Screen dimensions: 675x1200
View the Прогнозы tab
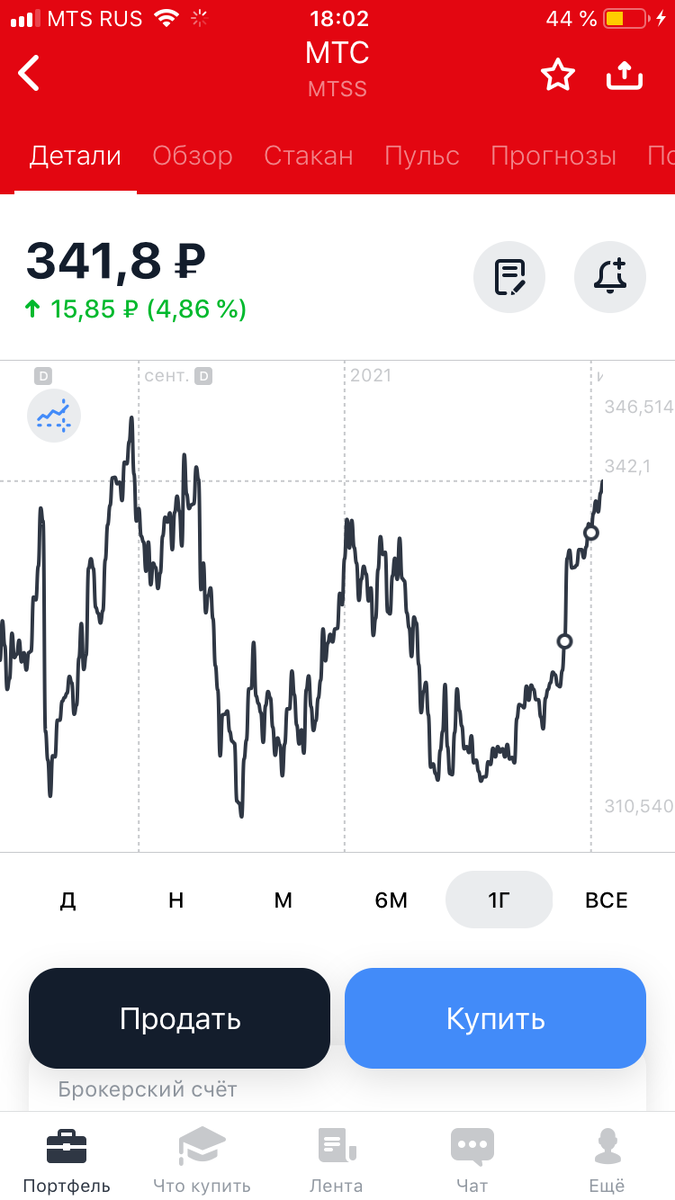[x=554, y=155]
